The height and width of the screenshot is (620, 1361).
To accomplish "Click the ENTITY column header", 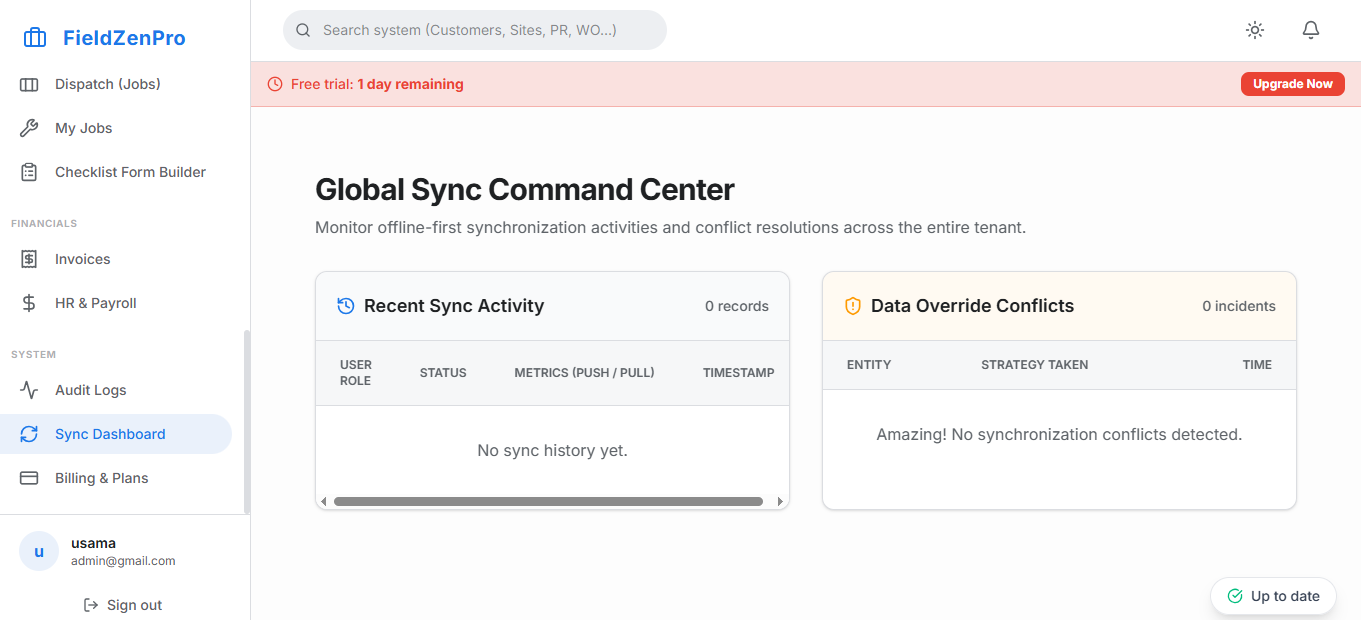I will [x=869, y=365].
